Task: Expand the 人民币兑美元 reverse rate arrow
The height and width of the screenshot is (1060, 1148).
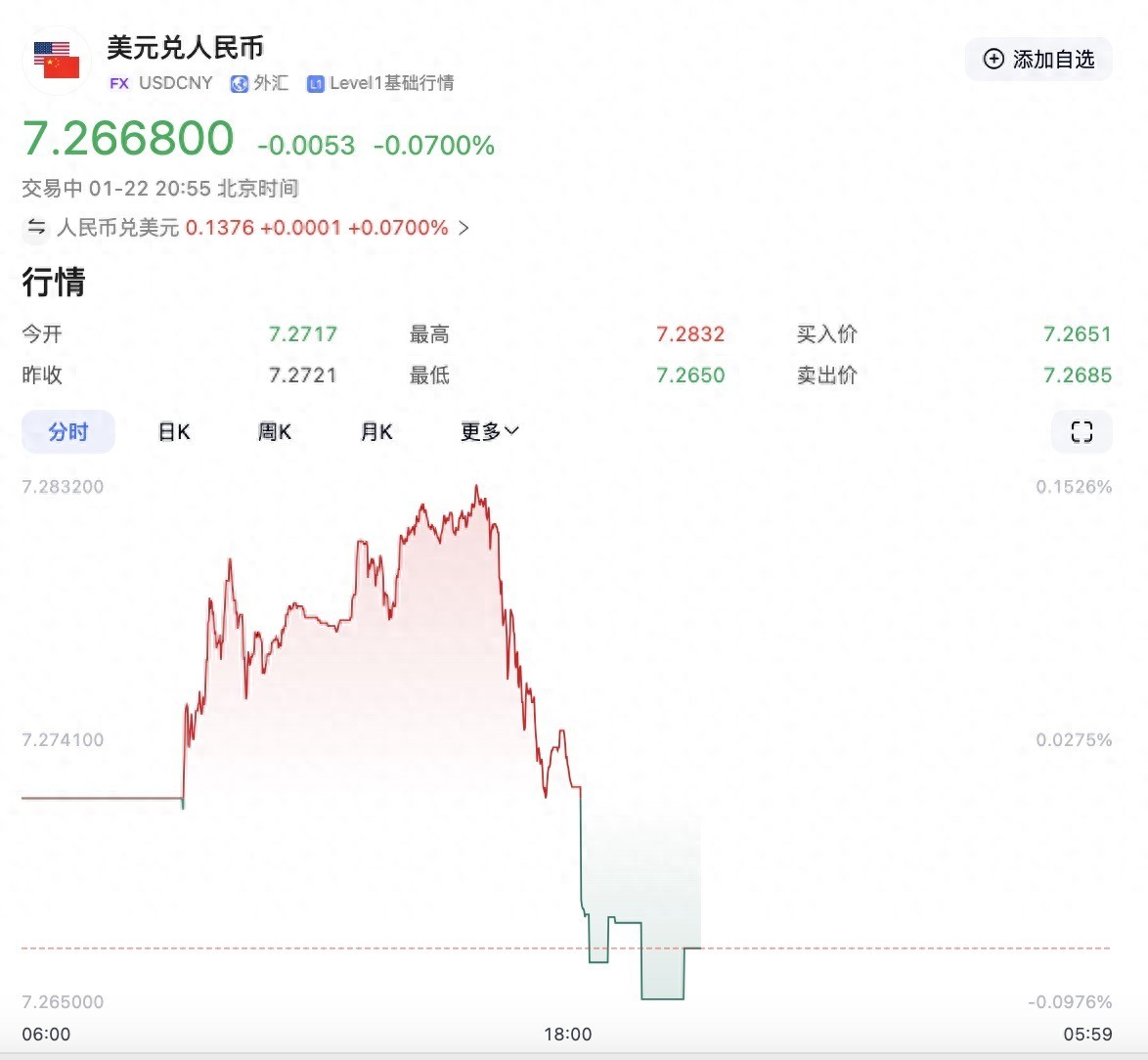Action: pyautogui.click(x=464, y=228)
